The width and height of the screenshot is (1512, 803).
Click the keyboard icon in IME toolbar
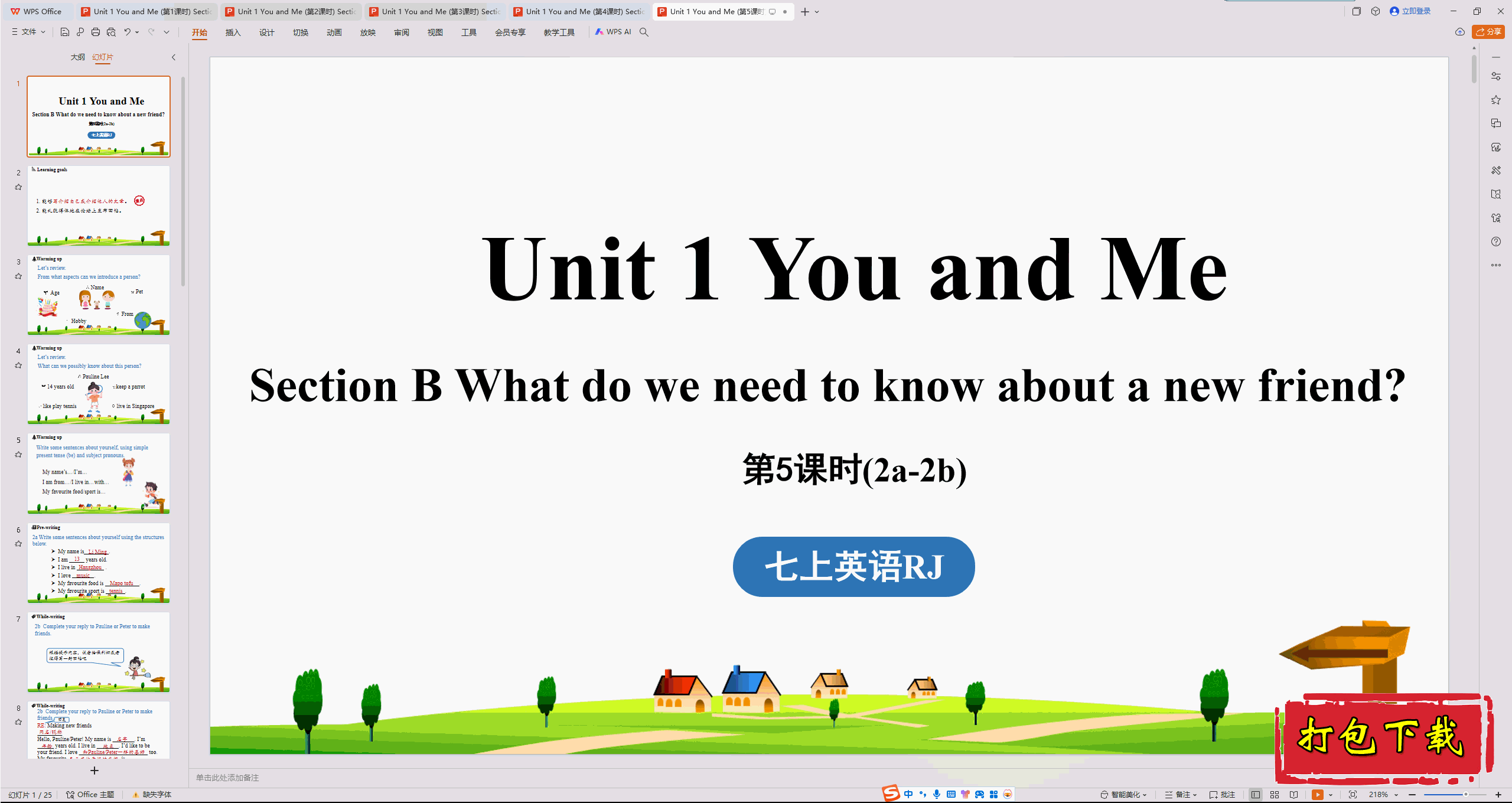(951, 794)
